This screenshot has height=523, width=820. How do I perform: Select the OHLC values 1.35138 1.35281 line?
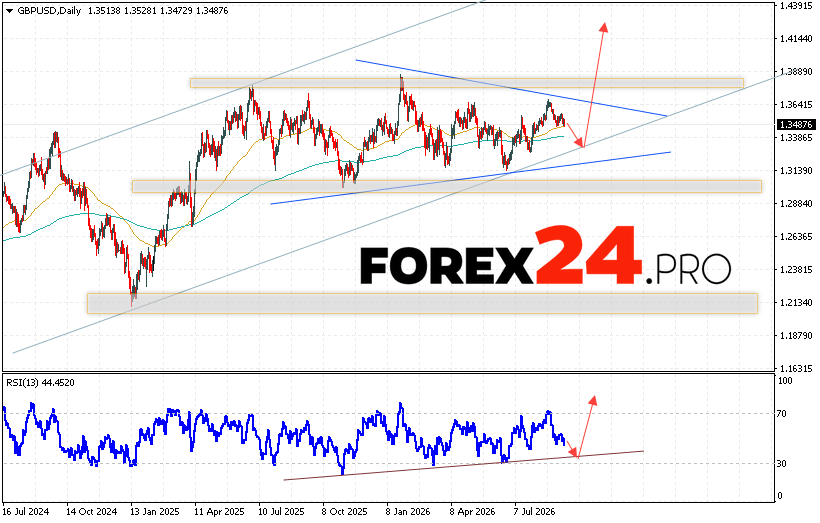coord(158,11)
